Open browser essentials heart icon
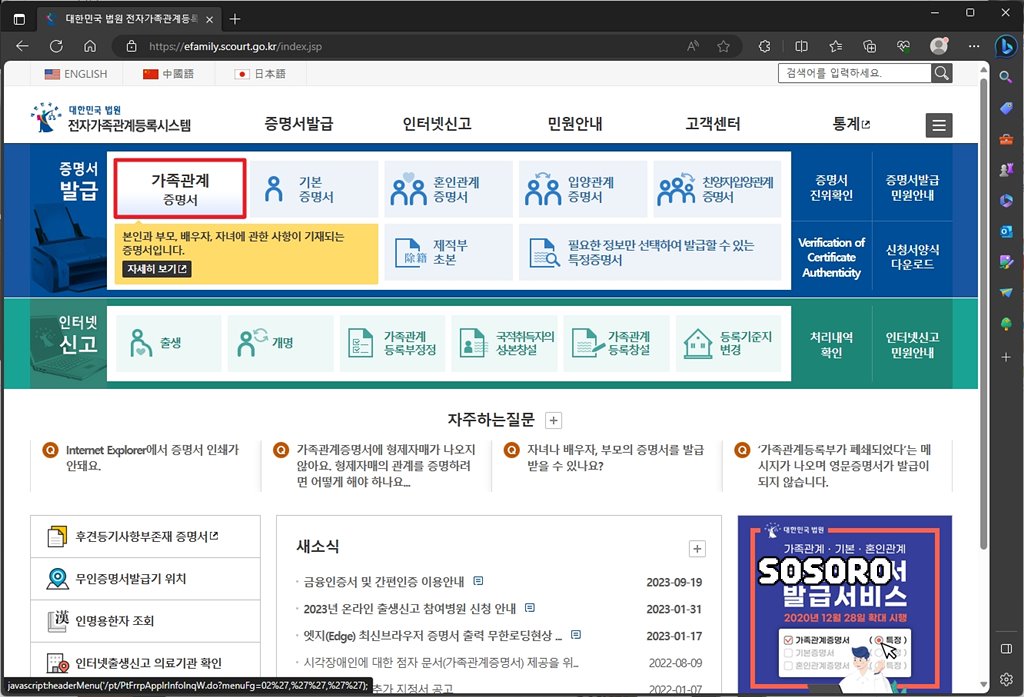The width and height of the screenshot is (1024, 697). coord(903,46)
